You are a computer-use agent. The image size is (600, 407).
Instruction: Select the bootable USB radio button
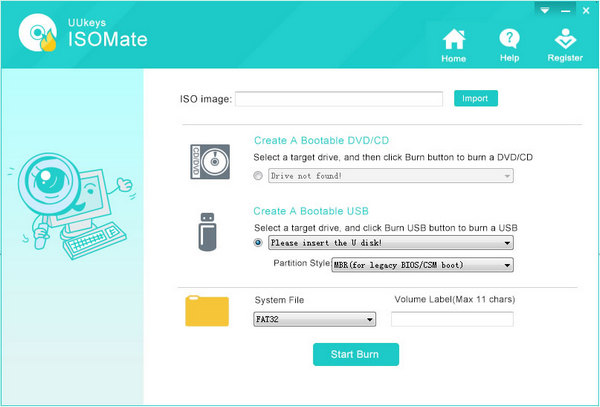(x=259, y=243)
